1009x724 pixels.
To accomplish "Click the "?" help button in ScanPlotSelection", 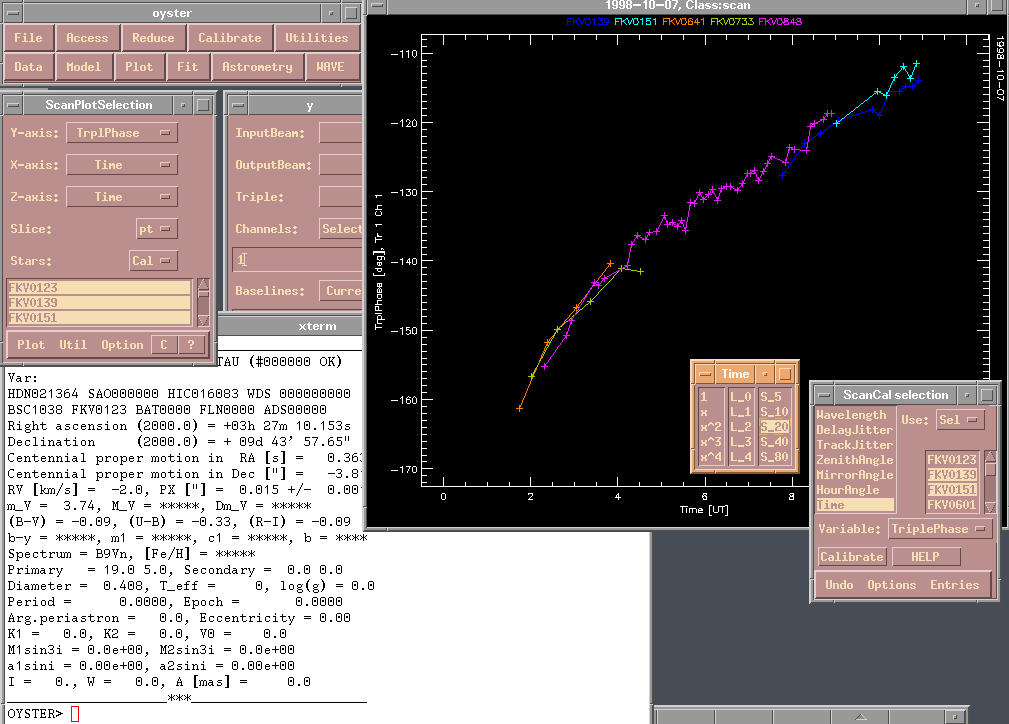I will tap(191, 345).
